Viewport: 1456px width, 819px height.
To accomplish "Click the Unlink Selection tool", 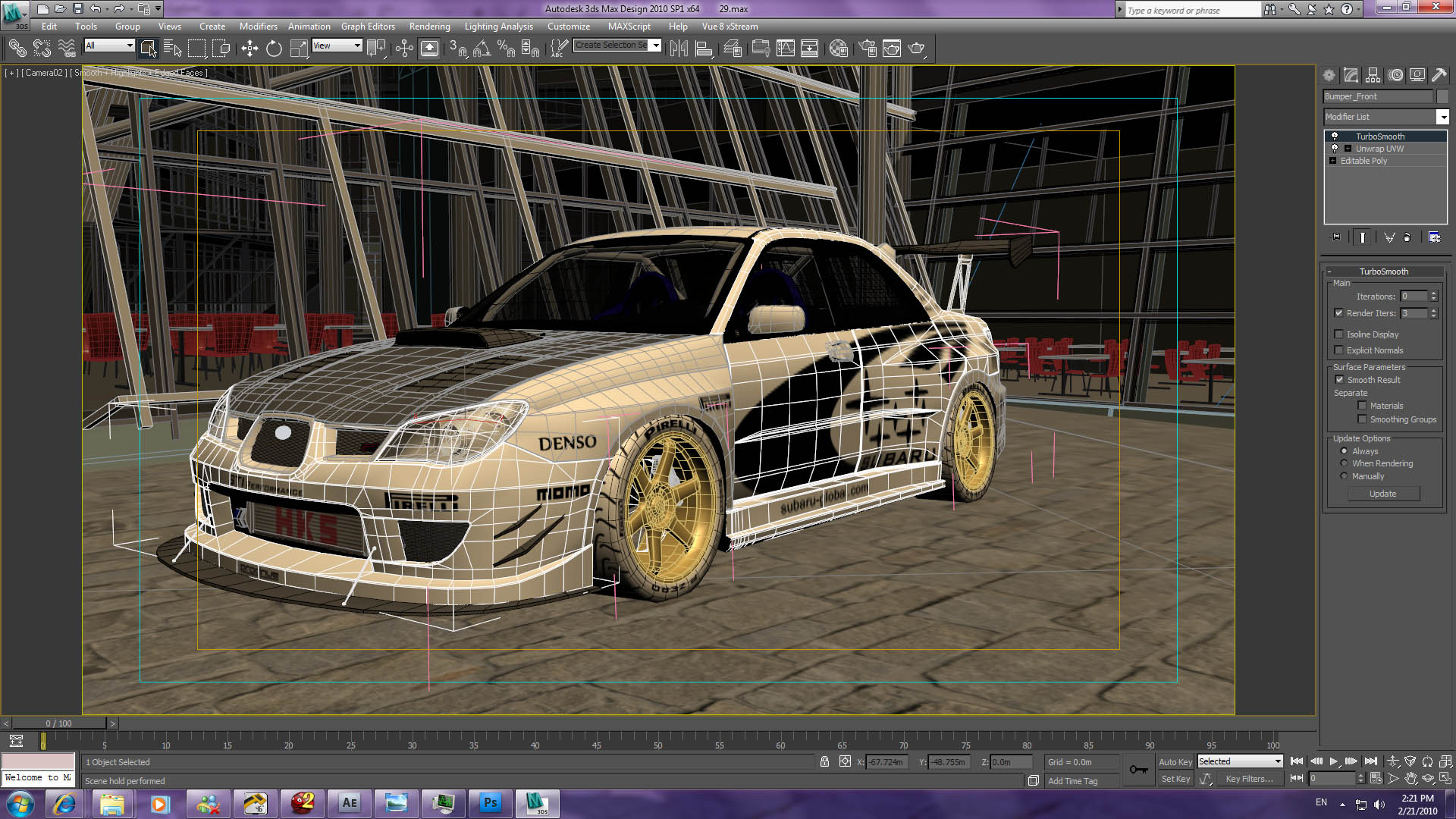I will click(42, 49).
